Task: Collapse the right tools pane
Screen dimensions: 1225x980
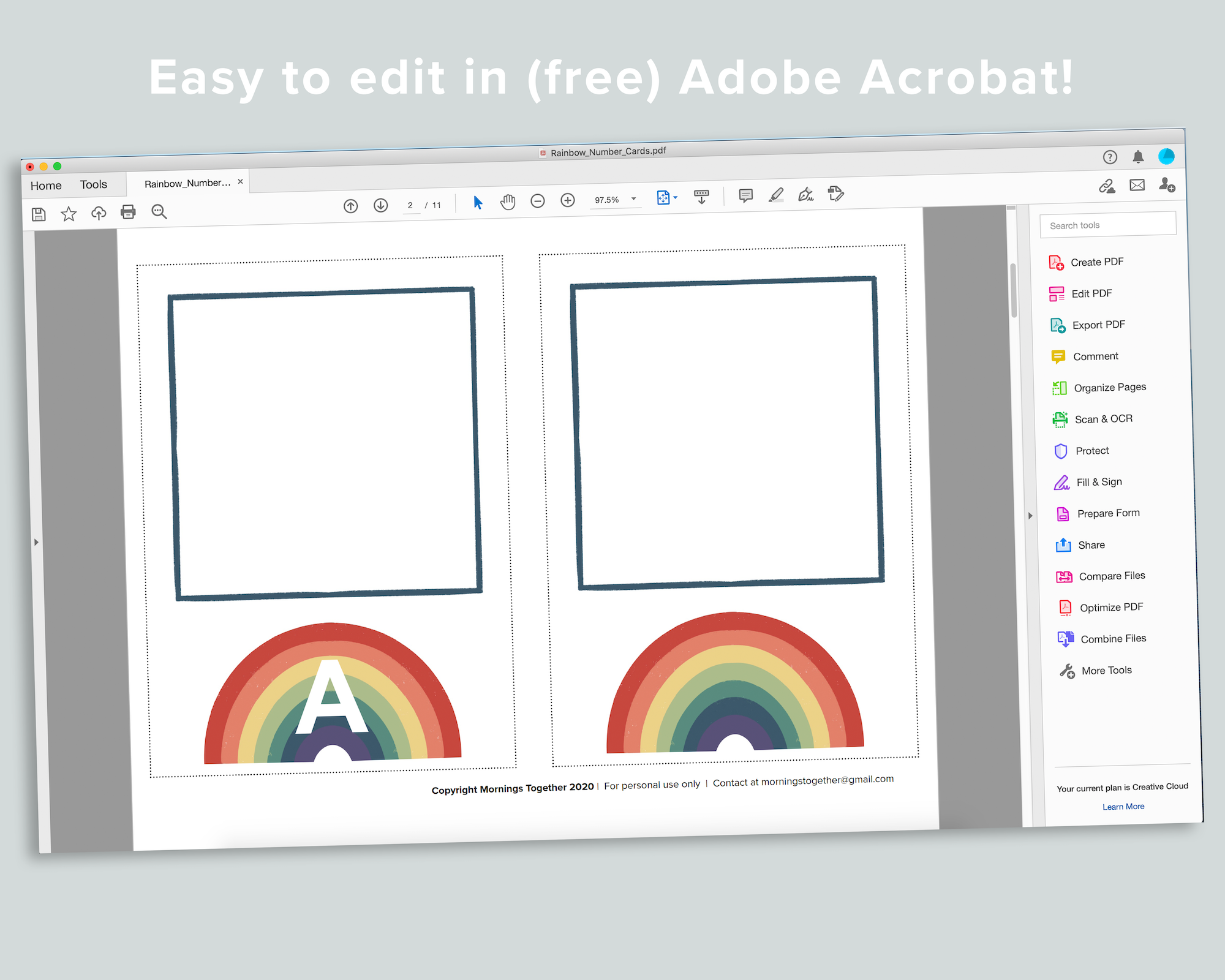Action: [x=1030, y=516]
